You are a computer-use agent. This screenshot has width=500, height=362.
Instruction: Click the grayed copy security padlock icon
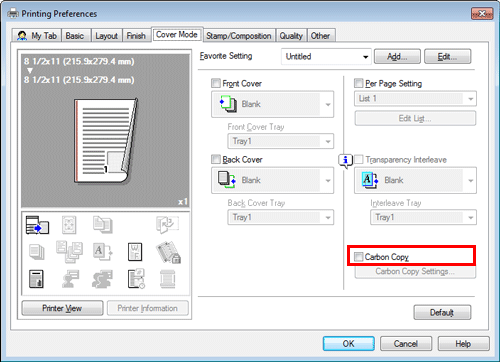pyautogui.click(x=168, y=252)
